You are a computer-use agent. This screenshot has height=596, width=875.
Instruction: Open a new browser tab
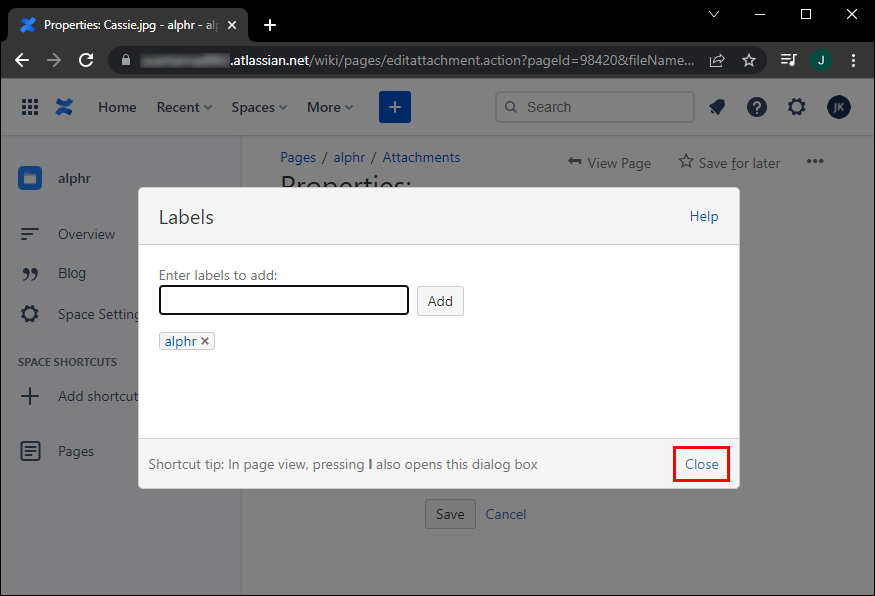[270, 25]
